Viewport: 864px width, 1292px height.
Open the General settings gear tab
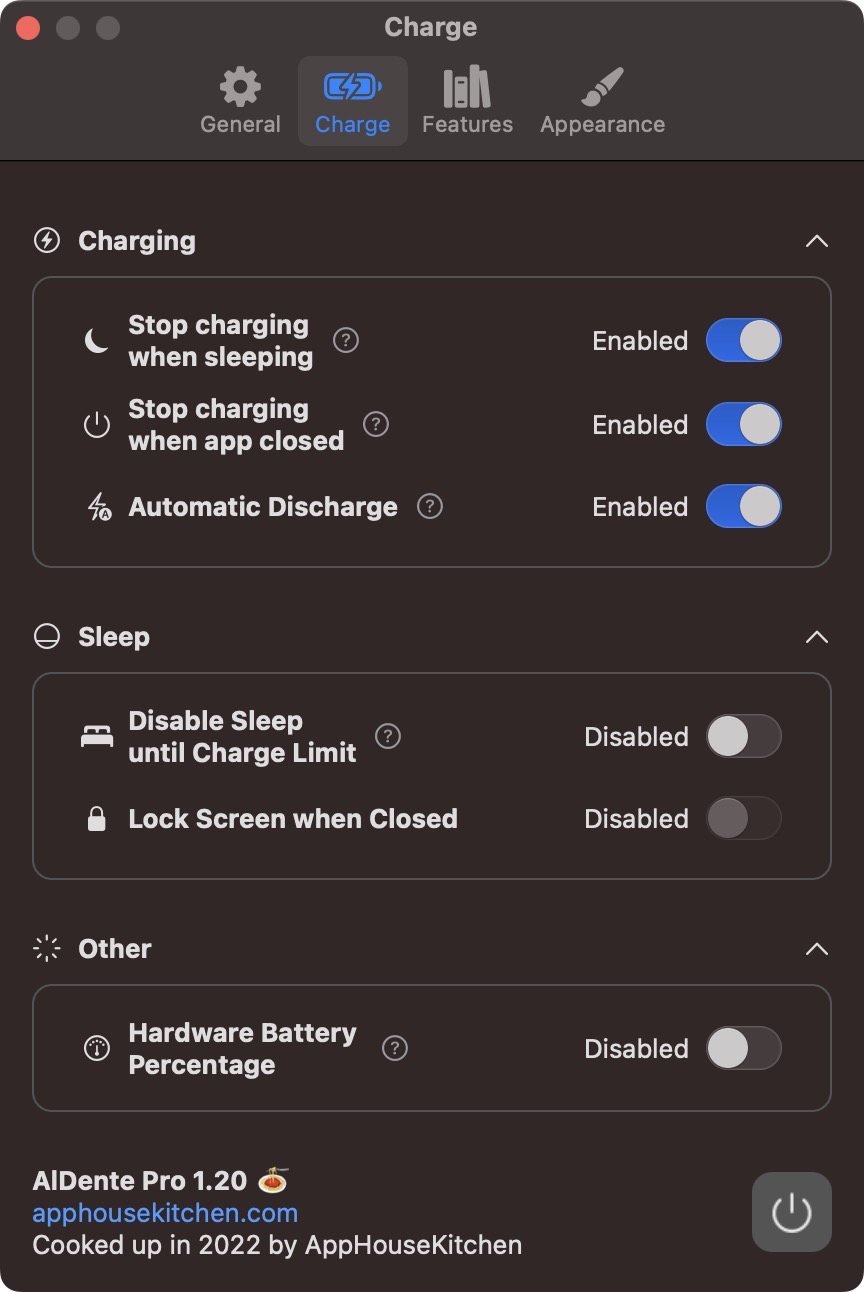240,102
